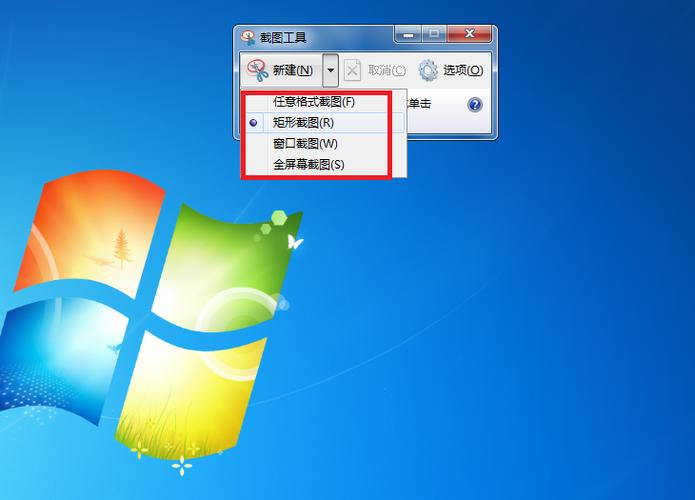Click the greyed-out 取消(C) cancel button

point(375,70)
